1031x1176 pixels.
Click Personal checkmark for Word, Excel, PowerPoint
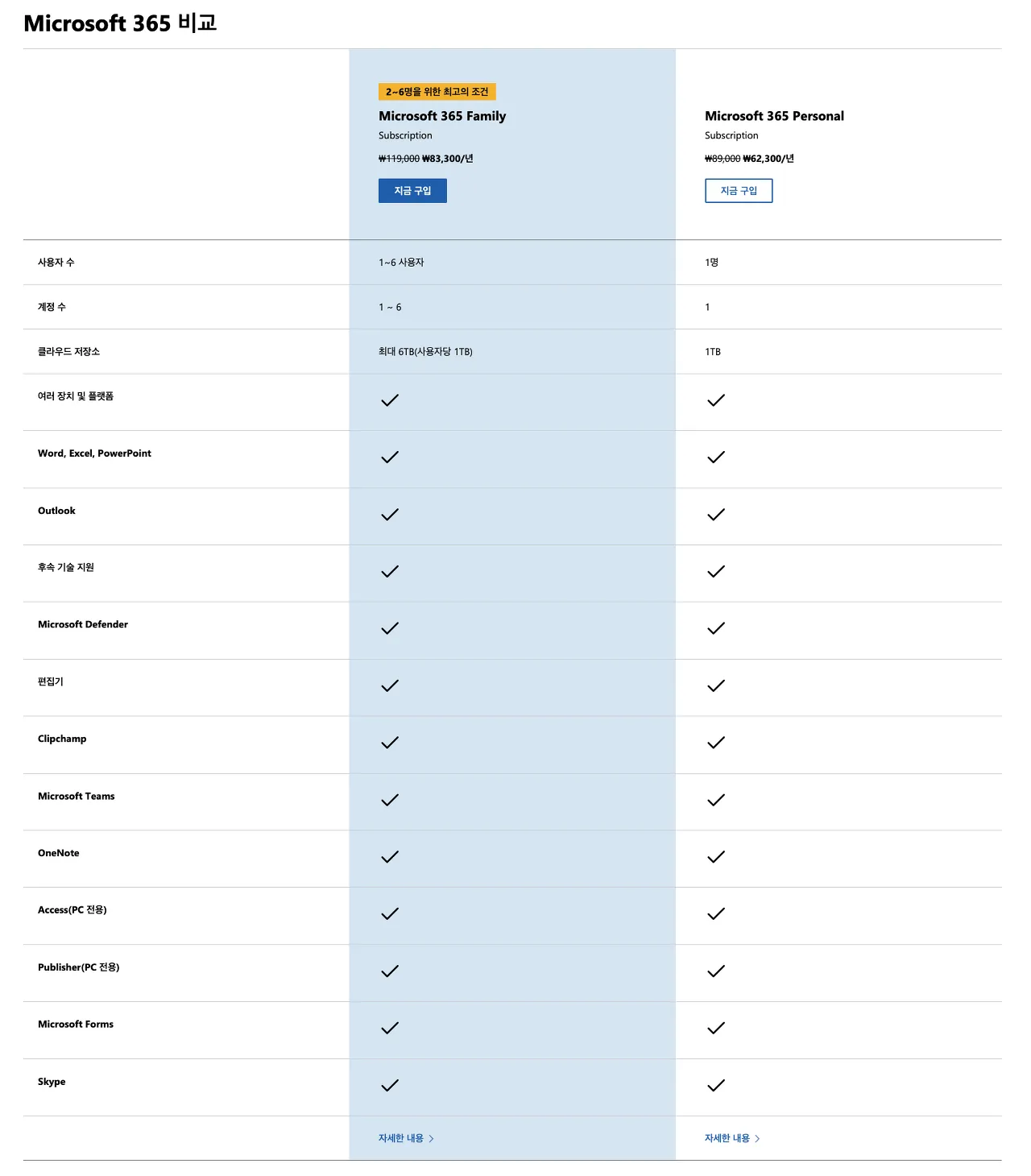pos(716,458)
